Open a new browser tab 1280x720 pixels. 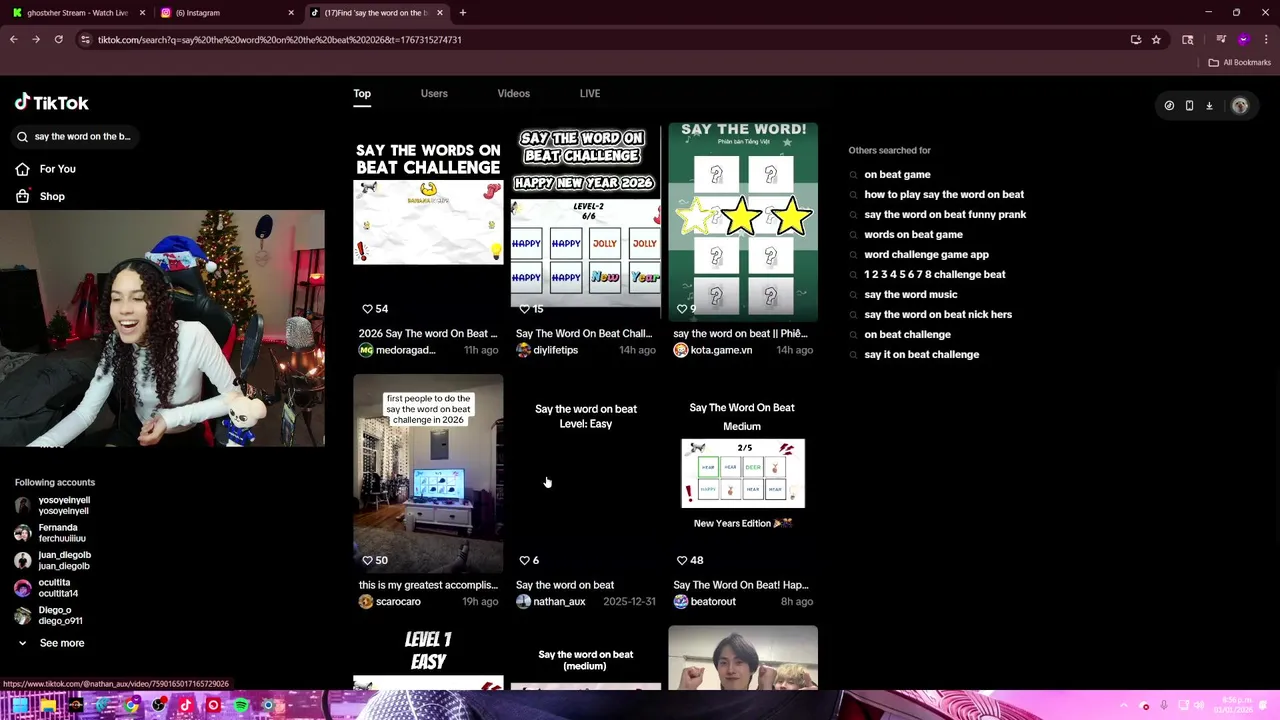click(462, 13)
